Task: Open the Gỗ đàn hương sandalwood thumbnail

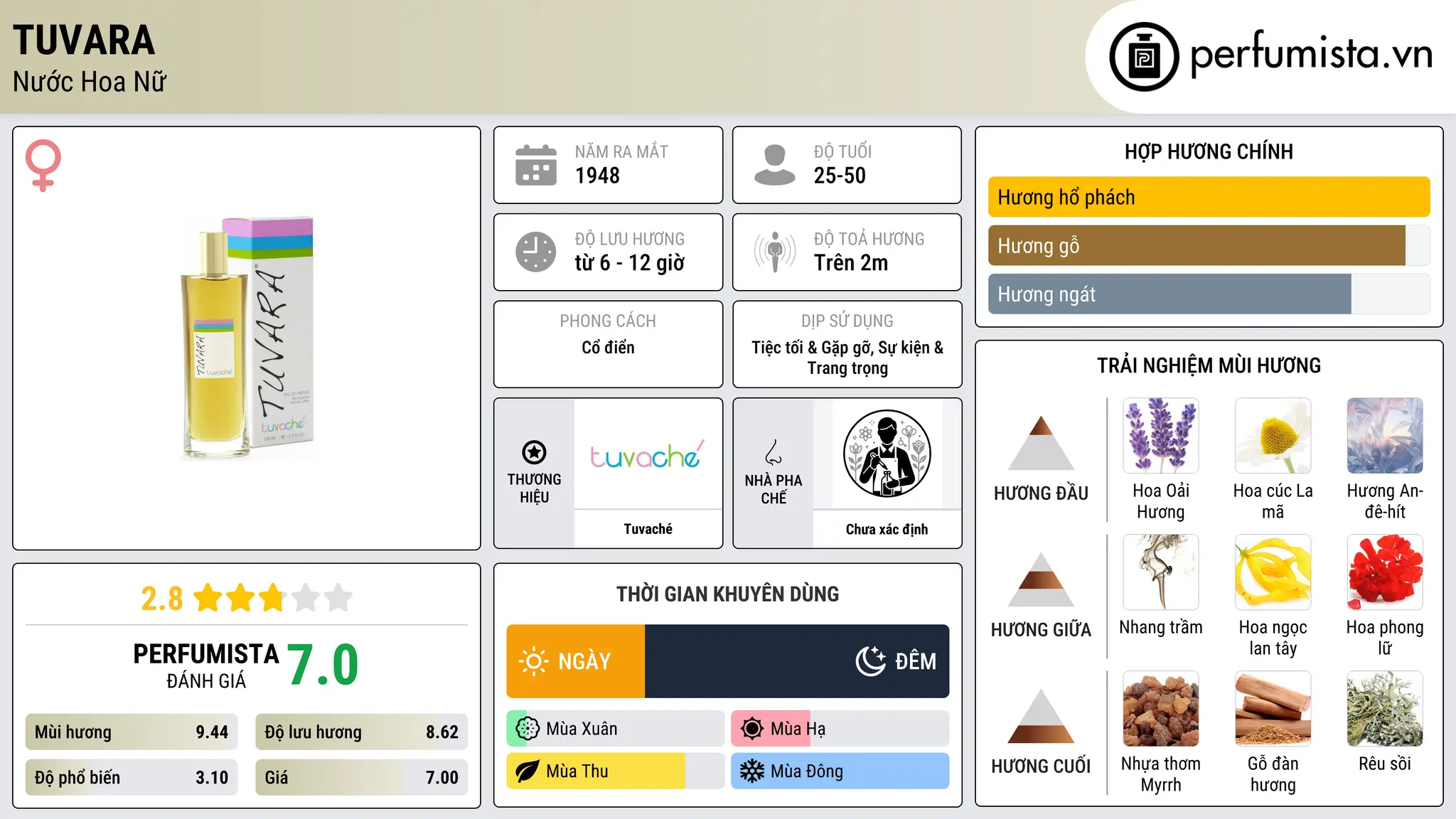Action: [x=1273, y=709]
